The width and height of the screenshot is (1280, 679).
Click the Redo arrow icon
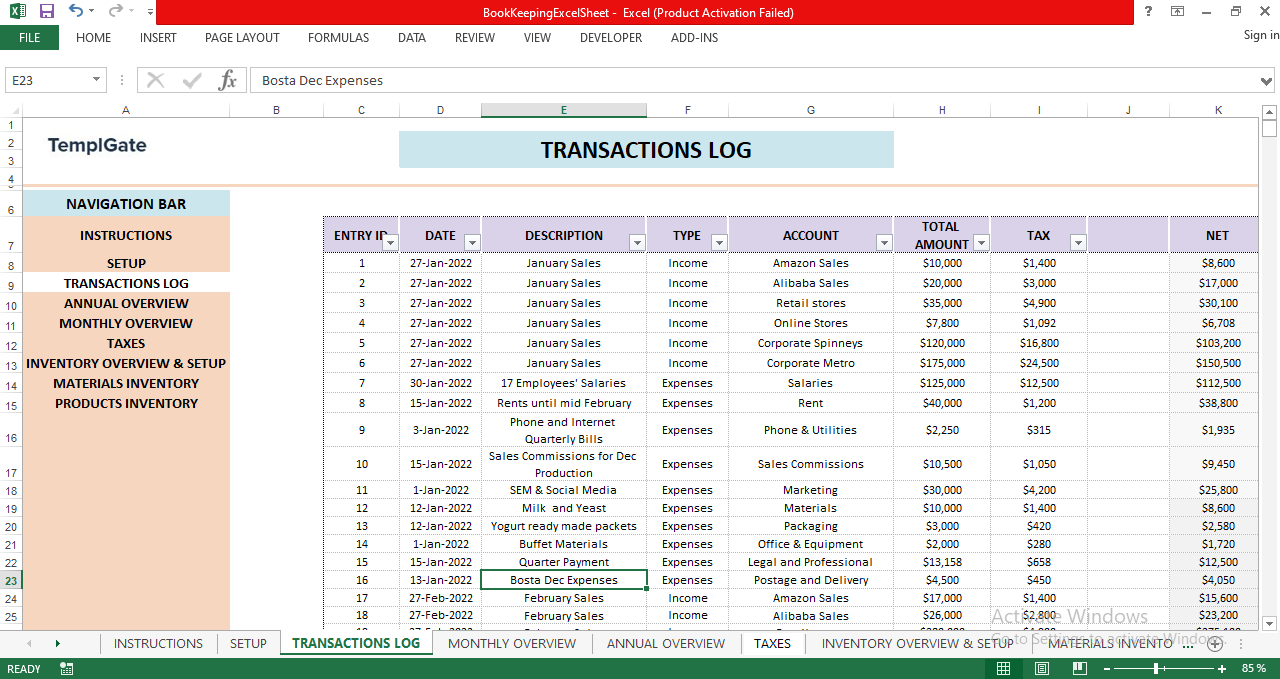click(x=115, y=11)
